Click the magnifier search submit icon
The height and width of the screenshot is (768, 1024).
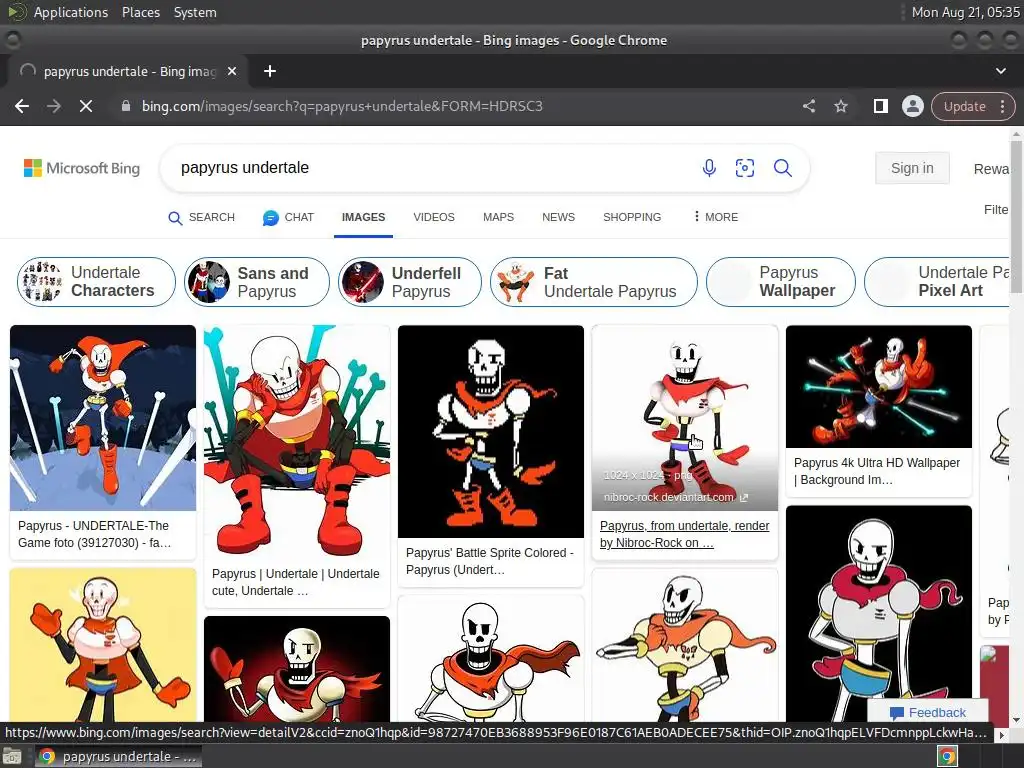coord(782,168)
